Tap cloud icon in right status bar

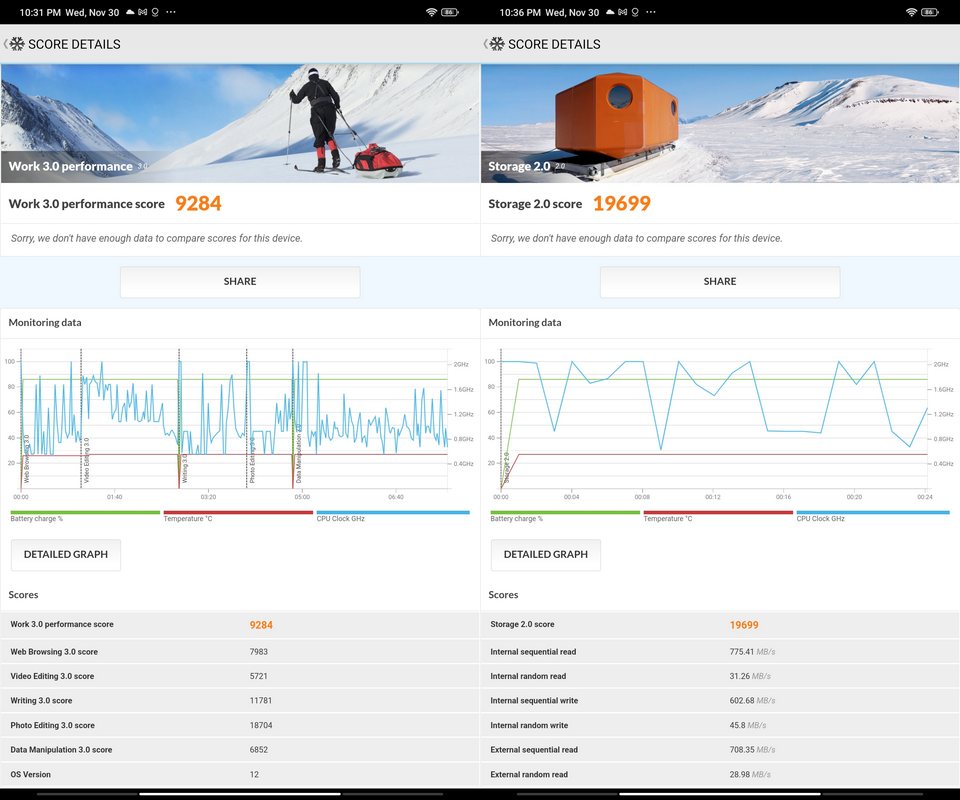610,12
